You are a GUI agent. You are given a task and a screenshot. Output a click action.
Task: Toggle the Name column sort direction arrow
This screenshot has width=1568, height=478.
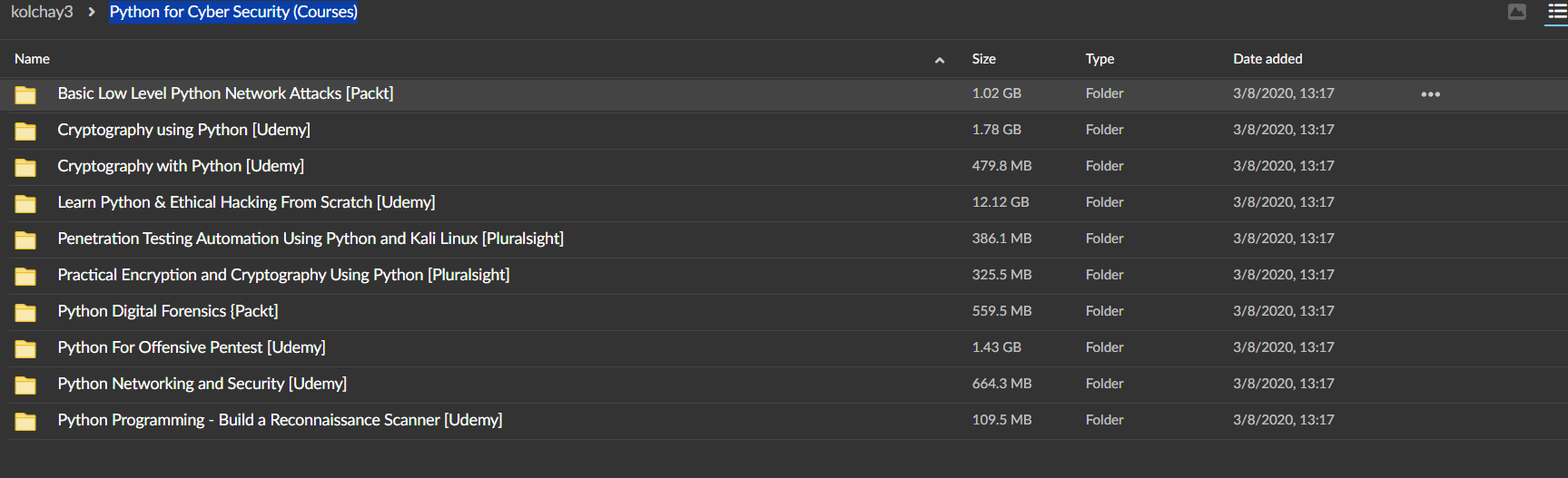[940, 60]
